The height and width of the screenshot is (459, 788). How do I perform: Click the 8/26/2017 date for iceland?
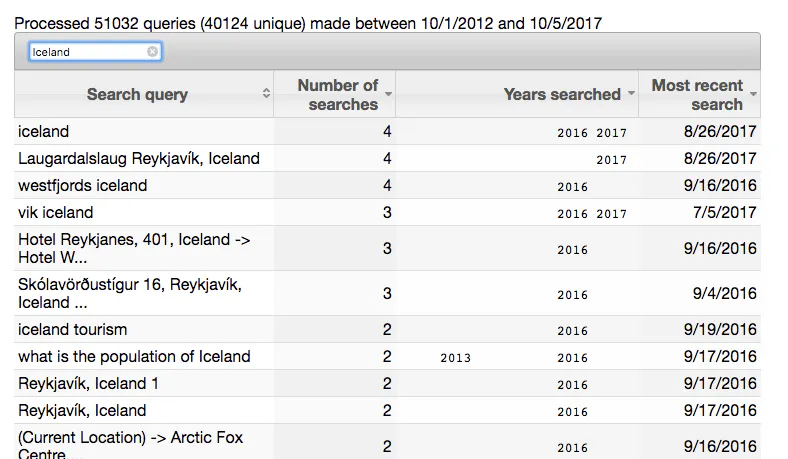tap(720, 131)
